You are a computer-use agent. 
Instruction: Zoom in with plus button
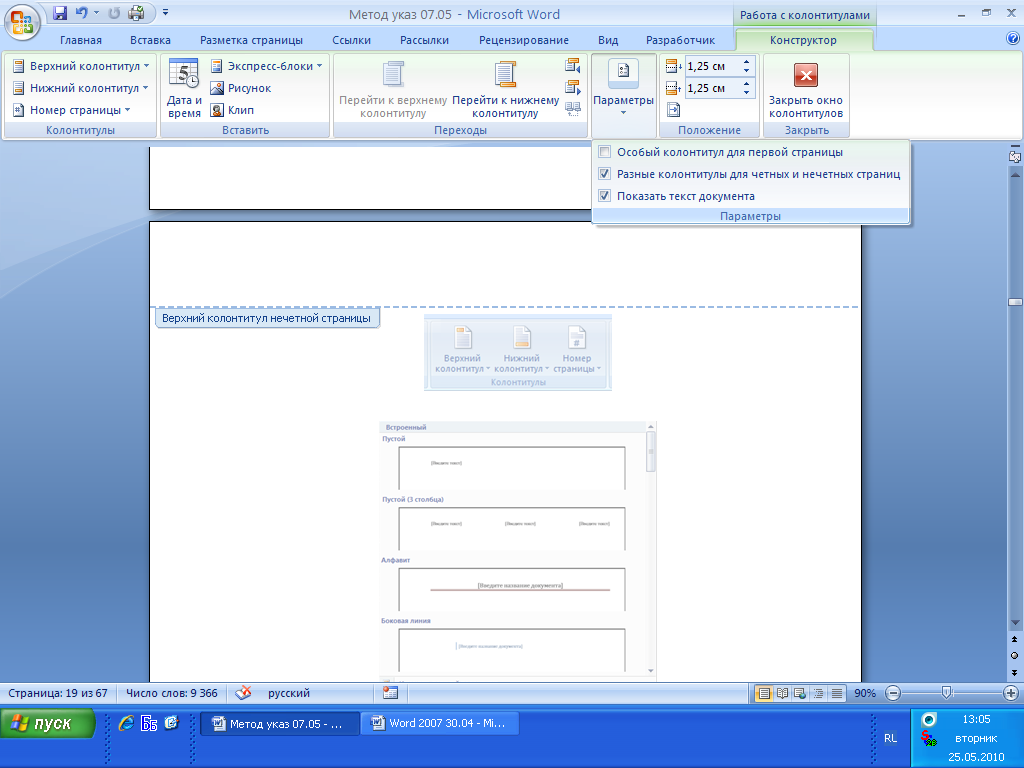1010,694
